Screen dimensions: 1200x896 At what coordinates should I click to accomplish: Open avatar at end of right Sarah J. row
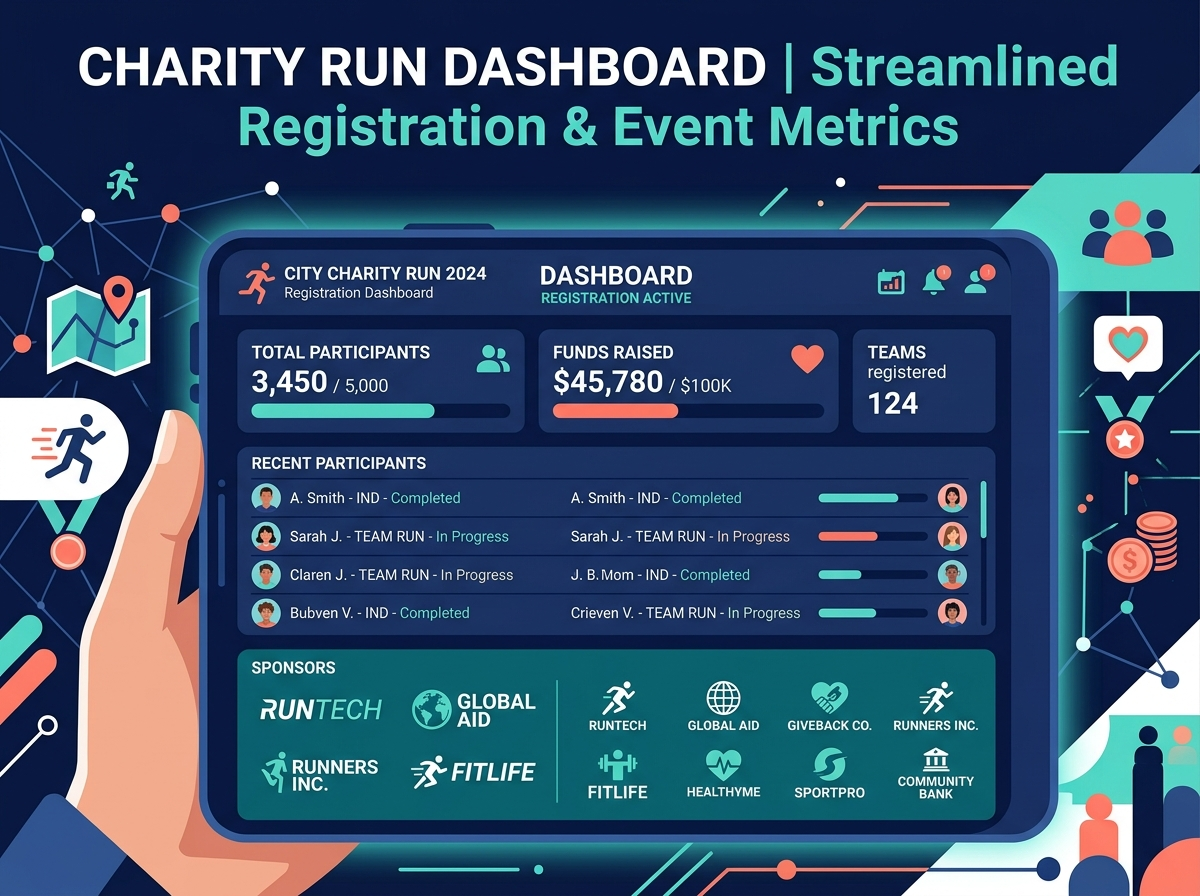(953, 536)
